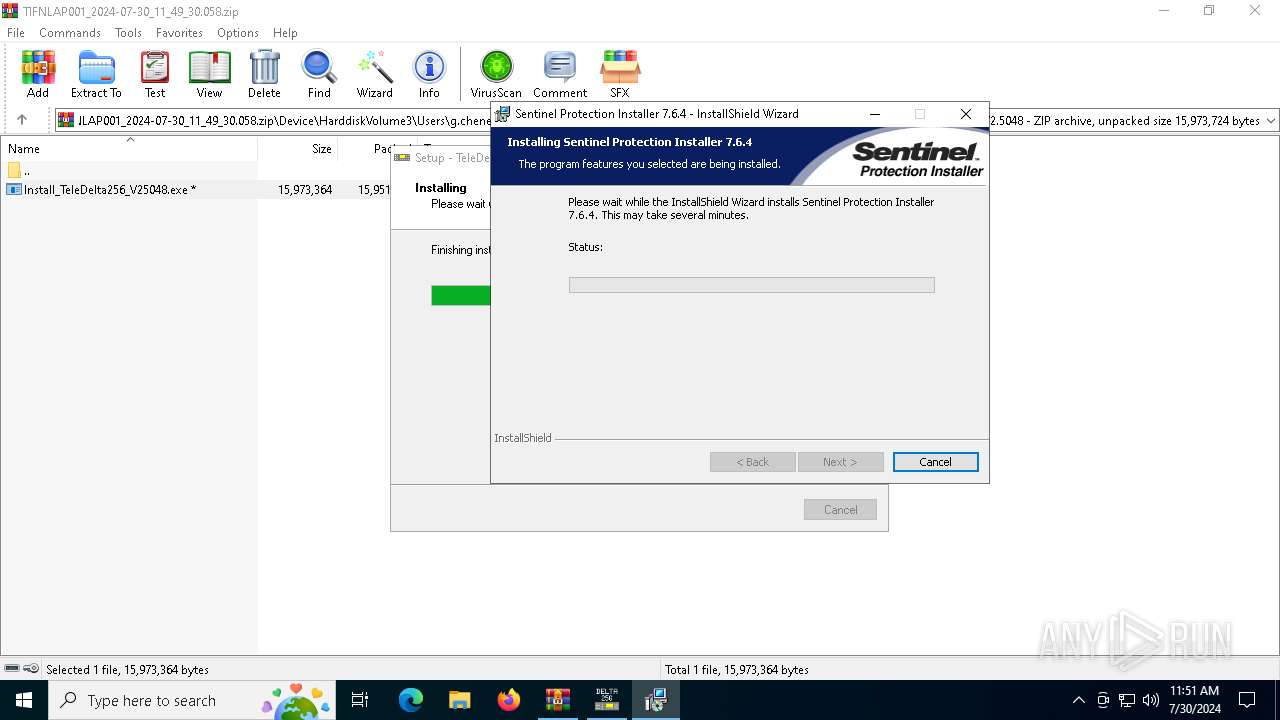Launch Microsoft Edge from taskbar
1280x720 pixels.
coord(411,700)
